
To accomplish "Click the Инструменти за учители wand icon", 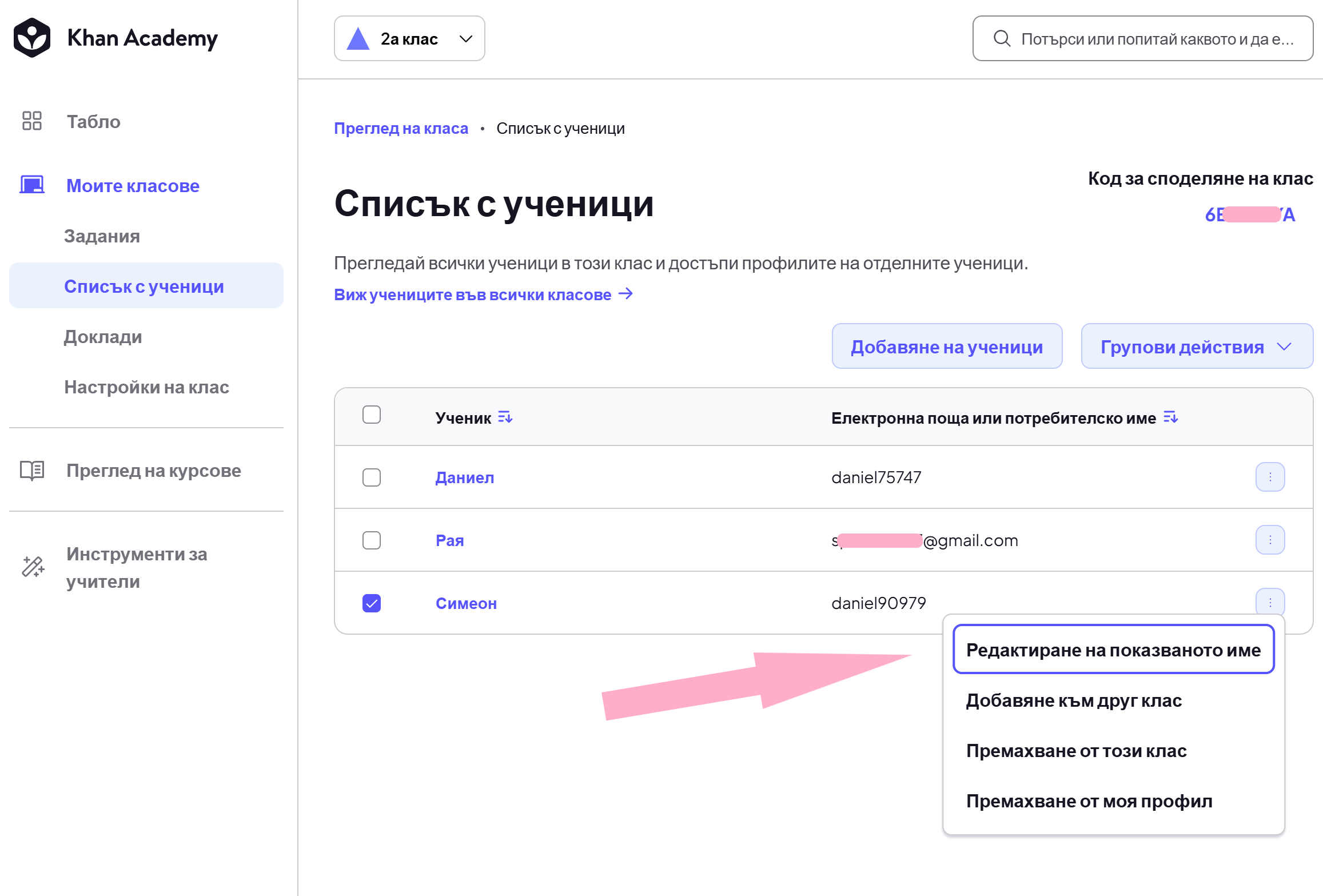I will coord(33,567).
